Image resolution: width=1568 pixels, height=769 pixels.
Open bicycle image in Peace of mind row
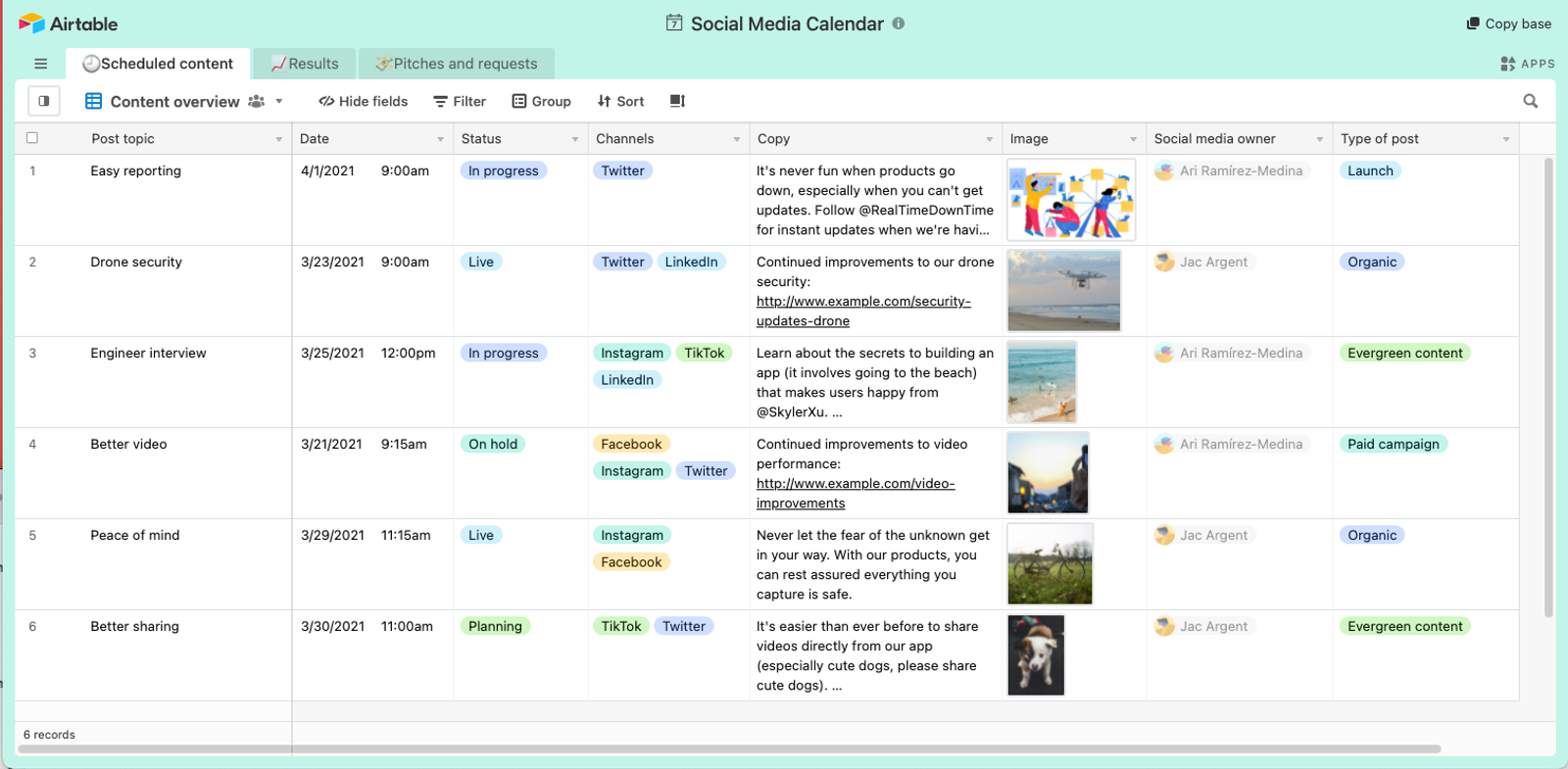(1051, 564)
